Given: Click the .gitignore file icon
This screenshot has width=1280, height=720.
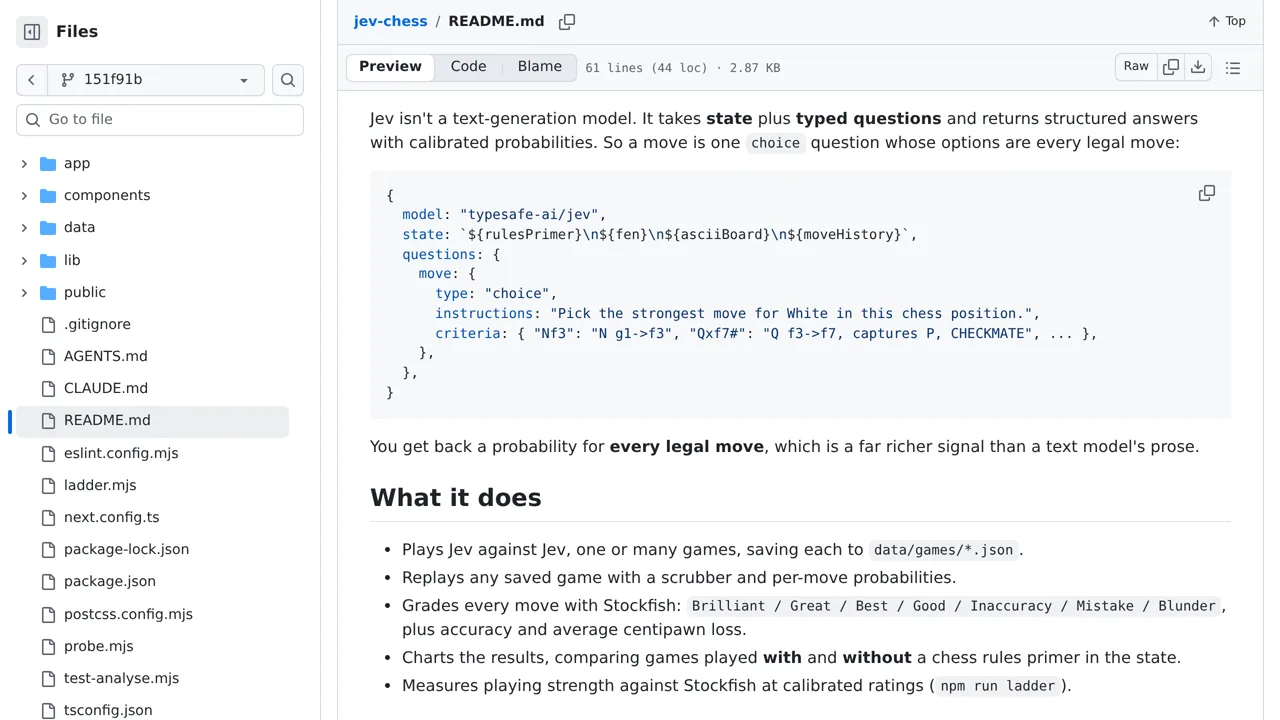Looking at the screenshot, I should click(x=48, y=324).
